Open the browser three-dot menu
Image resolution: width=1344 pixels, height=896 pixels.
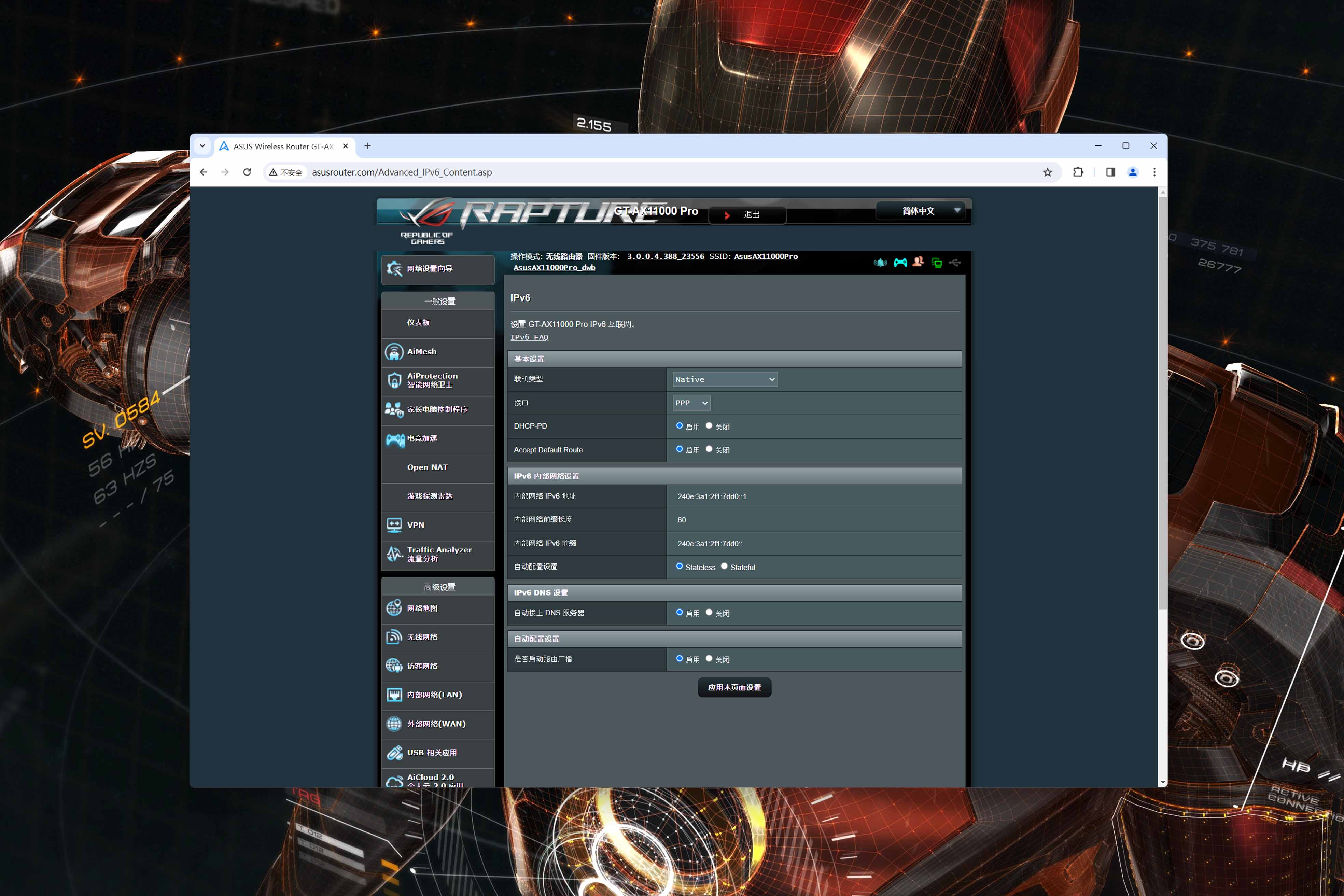pyautogui.click(x=1154, y=172)
